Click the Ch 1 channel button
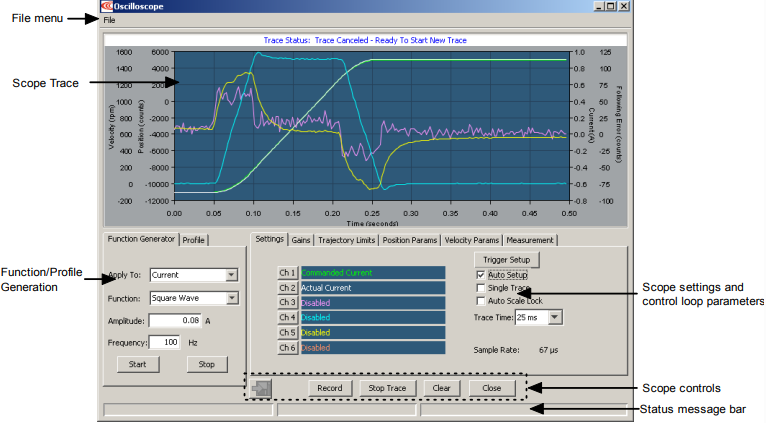Image resolution: width=766 pixels, height=423 pixels. [287, 273]
